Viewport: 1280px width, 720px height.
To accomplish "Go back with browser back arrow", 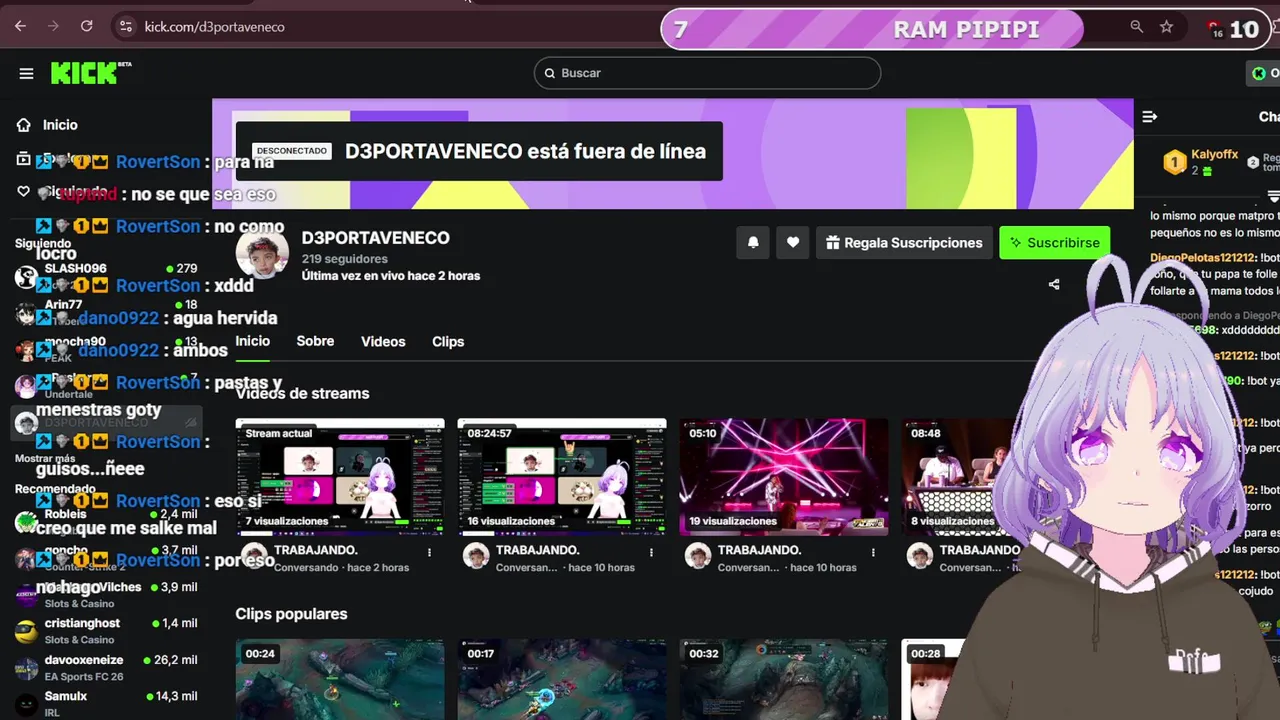I will [20, 27].
